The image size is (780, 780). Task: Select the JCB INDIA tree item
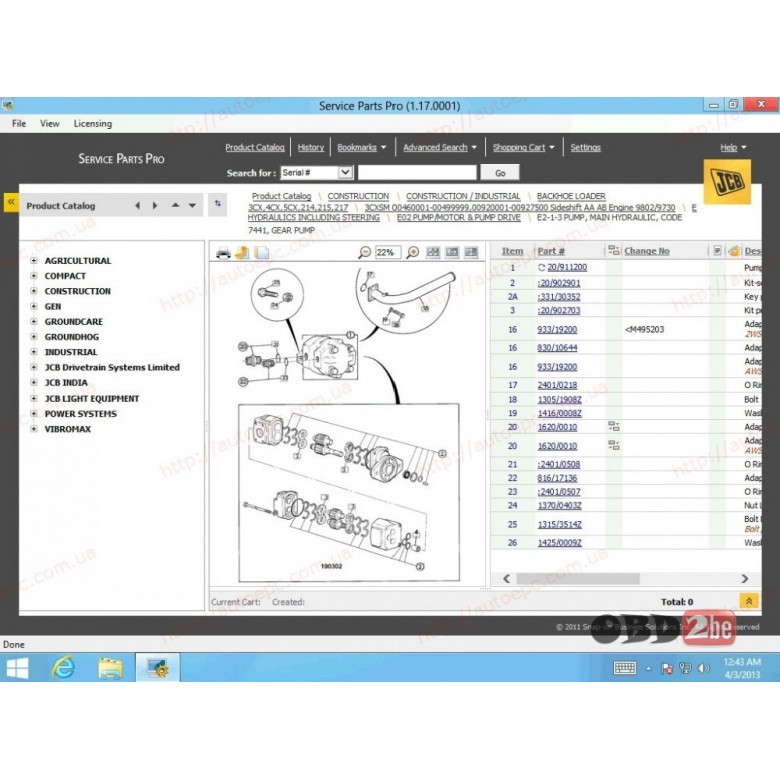tap(66, 383)
